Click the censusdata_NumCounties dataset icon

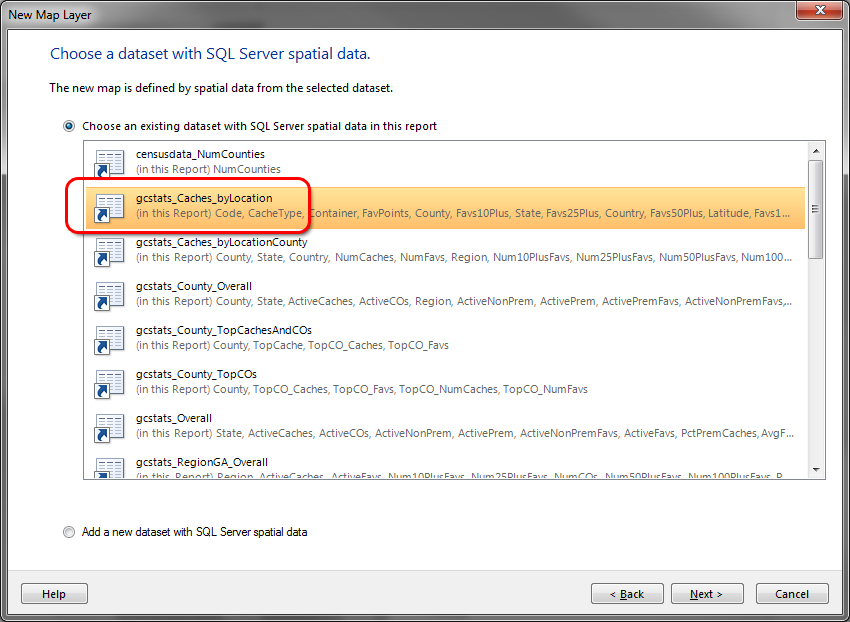coord(108,163)
